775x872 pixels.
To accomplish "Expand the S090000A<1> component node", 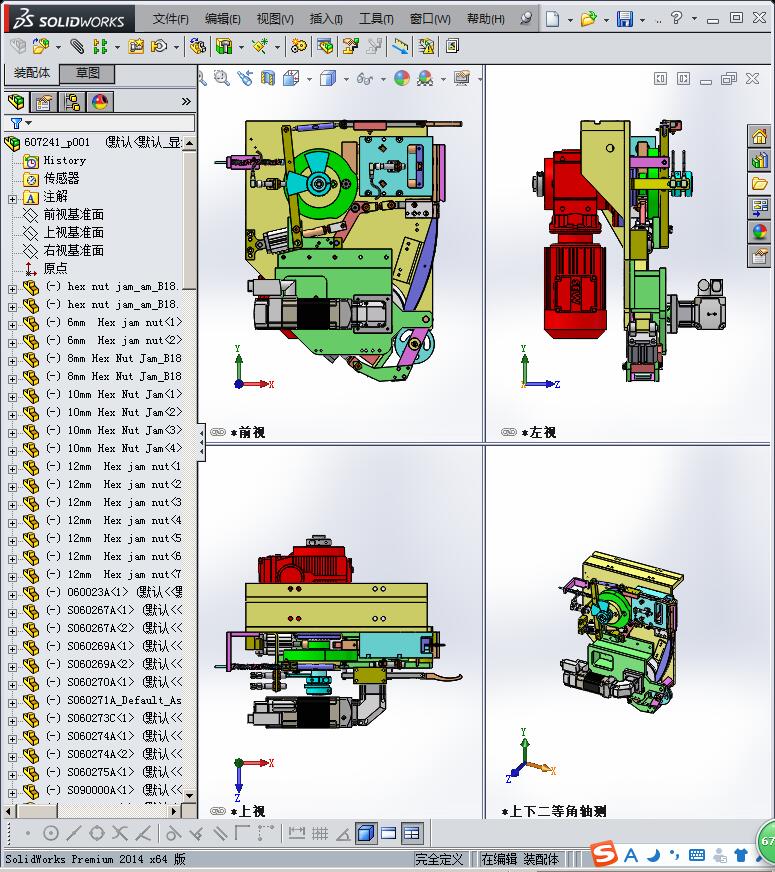I will [12, 792].
